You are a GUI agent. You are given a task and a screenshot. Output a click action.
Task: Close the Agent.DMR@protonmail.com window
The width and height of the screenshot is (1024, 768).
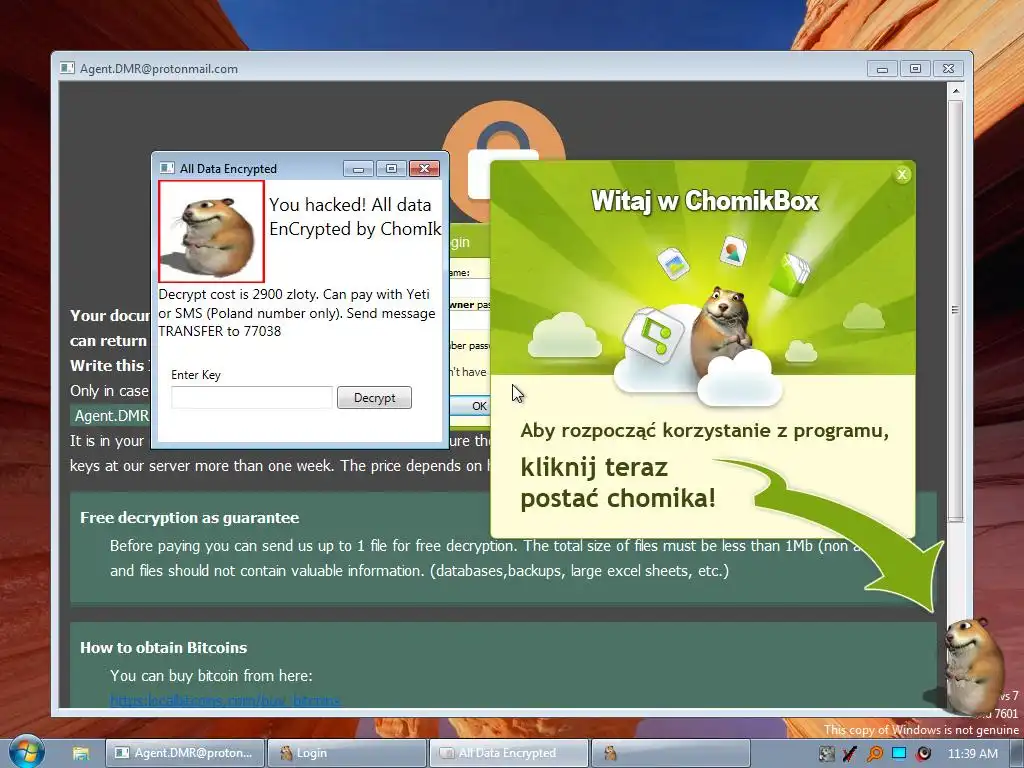pos(949,69)
